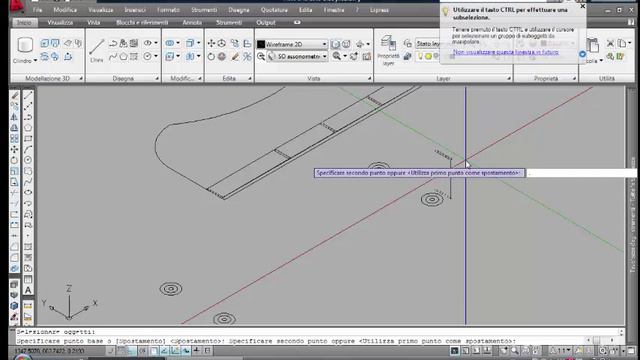Expand the tip popup with blue chevron
Image resolution: width=640 pixels, height=360 pixels.
(582, 54)
